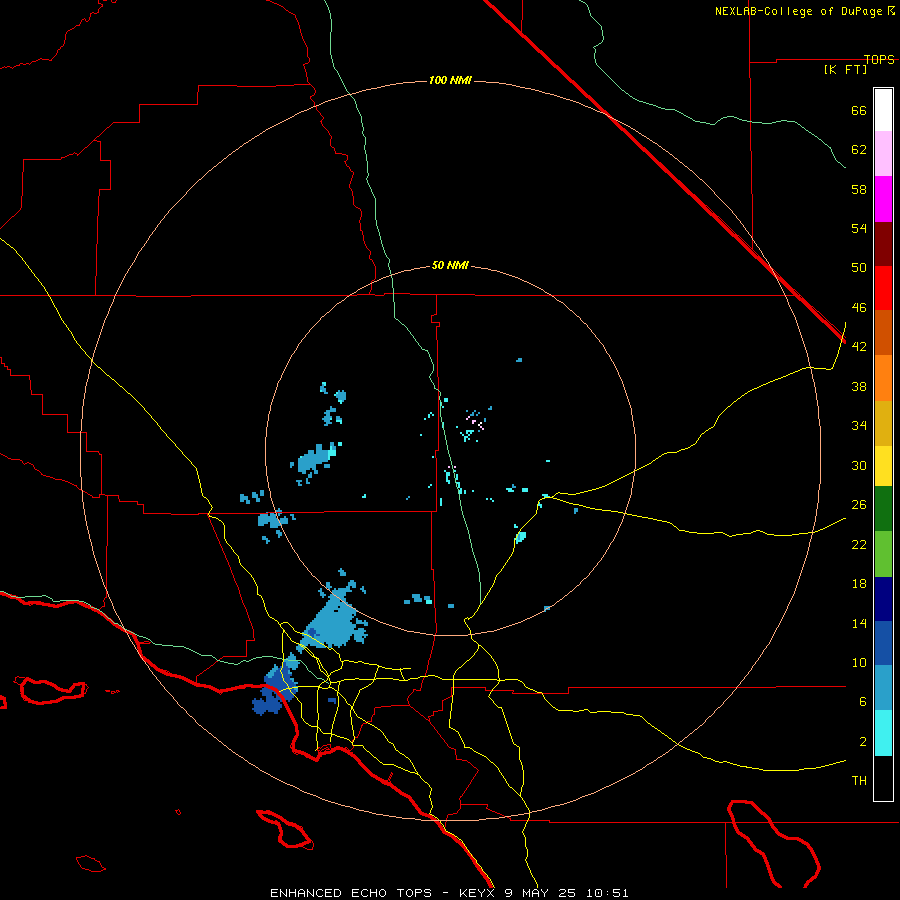
Task: Pick the dark maroon legend swatch
Action: 883,244
